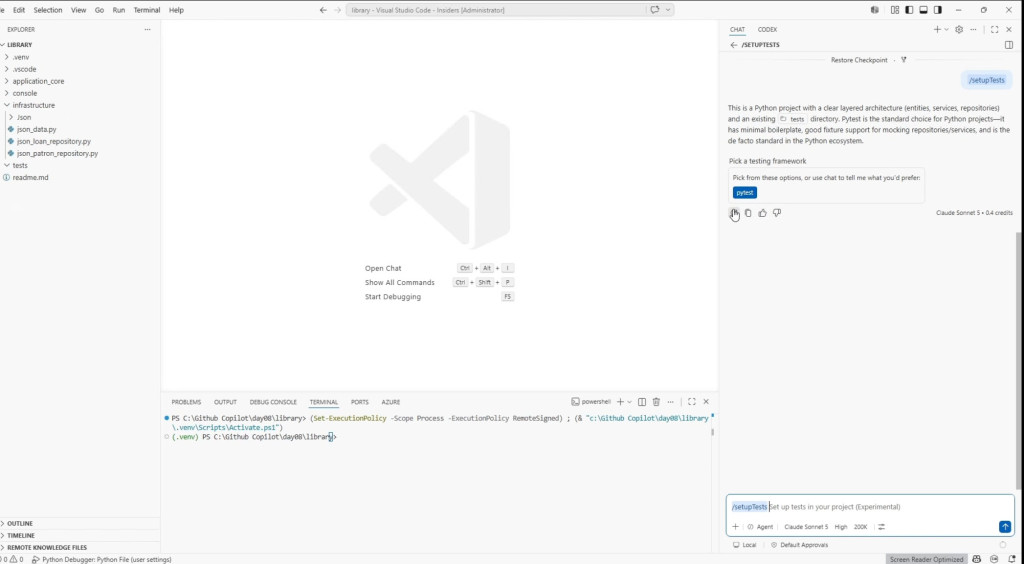Collapse the tests folder
1024x564 pixels.
pyautogui.click(x=80, y=165)
